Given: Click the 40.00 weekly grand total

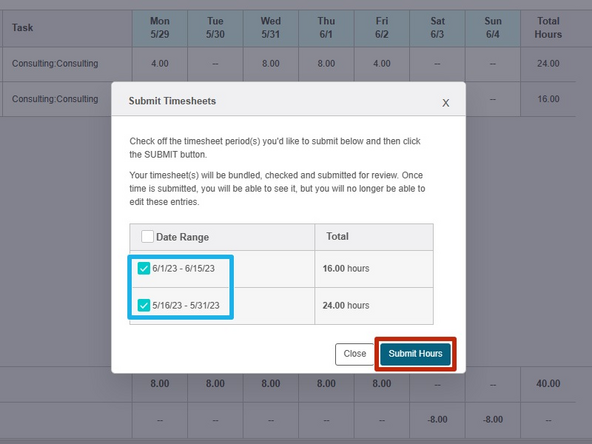Looking at the screenshot, I should (548, 384).
